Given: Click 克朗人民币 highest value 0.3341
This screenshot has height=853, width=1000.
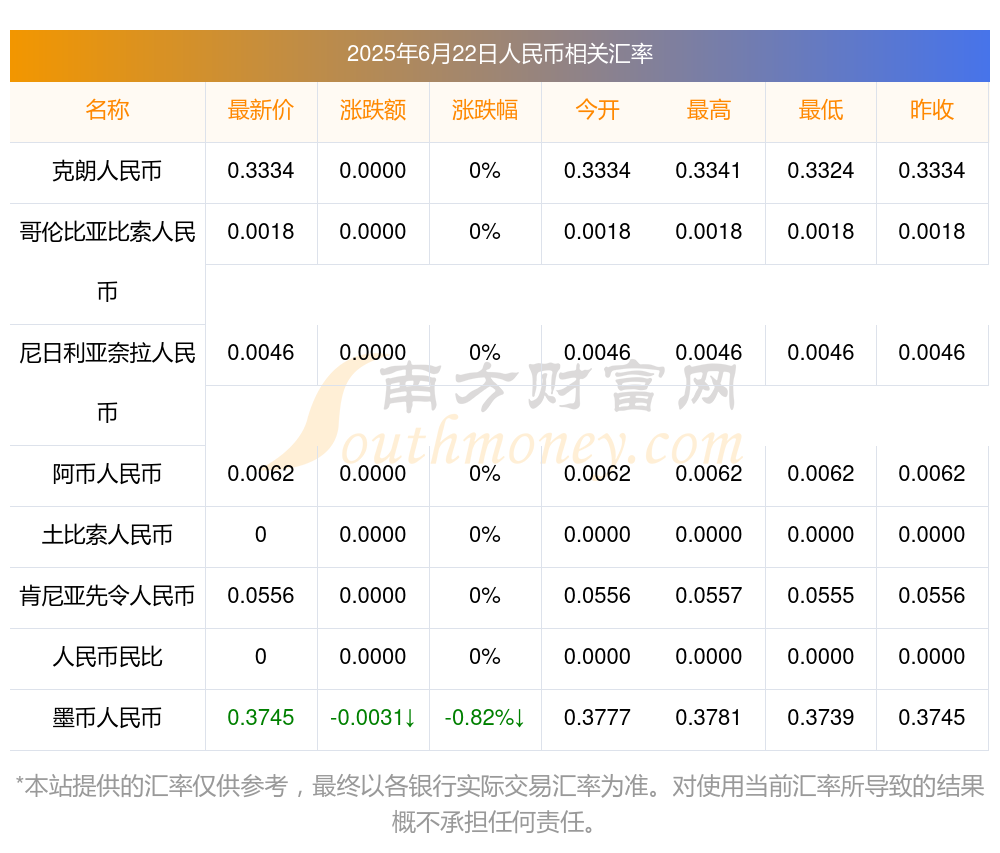Looking at the screenshot, I should 709,171.
